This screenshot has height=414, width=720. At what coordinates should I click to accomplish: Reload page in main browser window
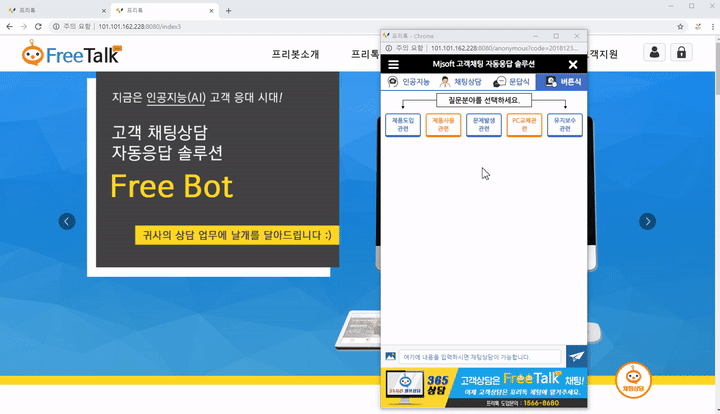(x=38, y=27)
